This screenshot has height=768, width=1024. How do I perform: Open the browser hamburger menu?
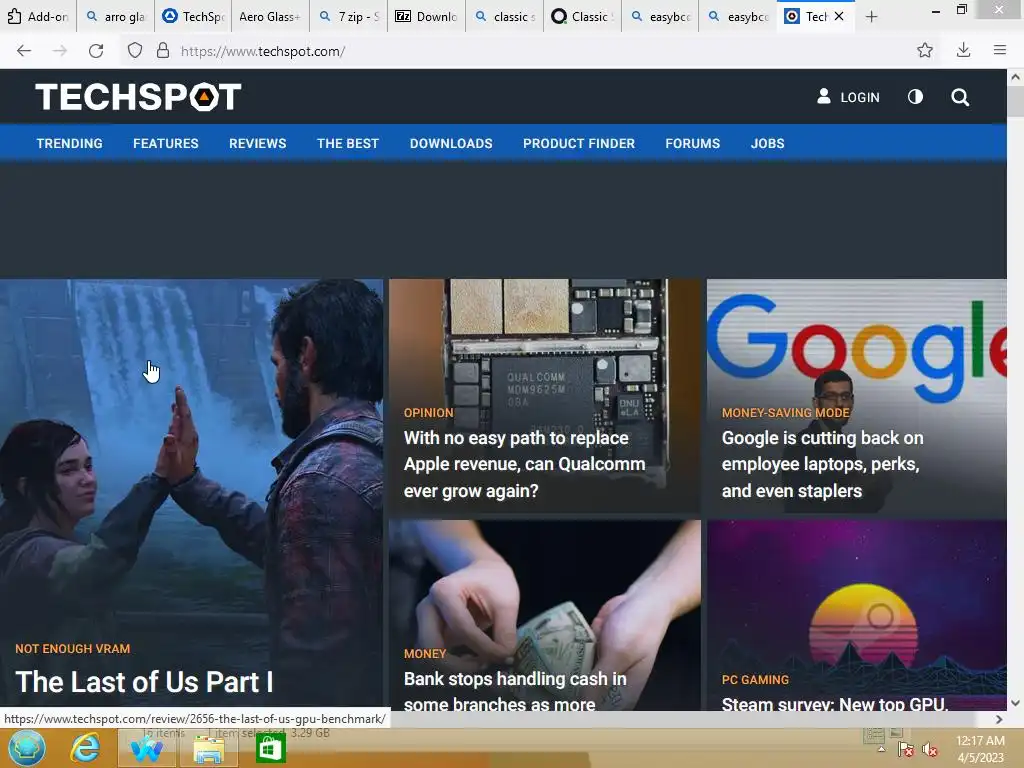pyautogui.click(x=999, y=50)
